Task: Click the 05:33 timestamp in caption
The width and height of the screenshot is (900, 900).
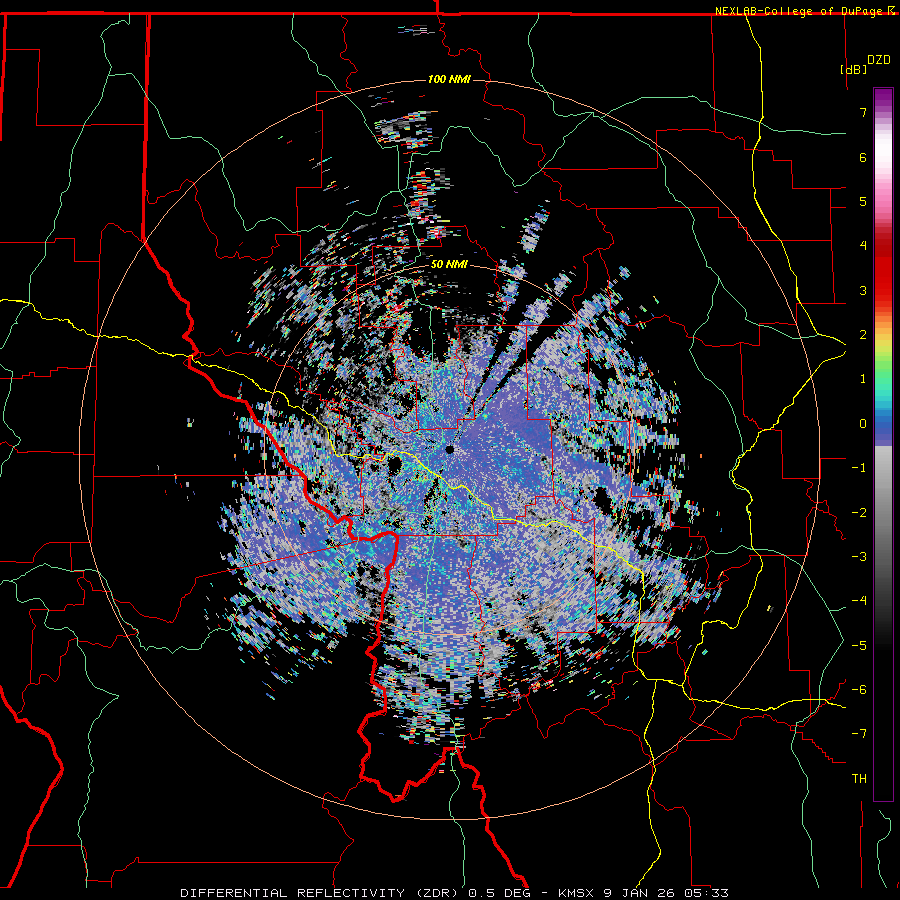Action: pyautogui.click(x=707, y=893)
